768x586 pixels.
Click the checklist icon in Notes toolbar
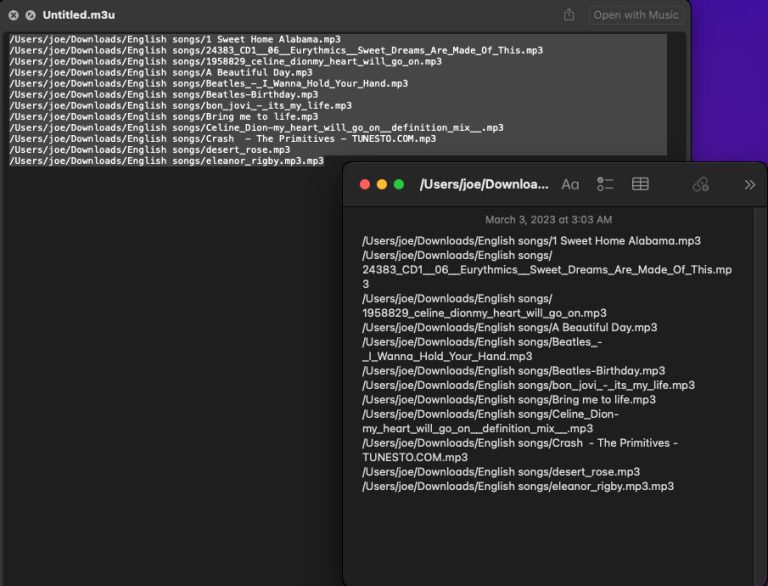[605, 184]
